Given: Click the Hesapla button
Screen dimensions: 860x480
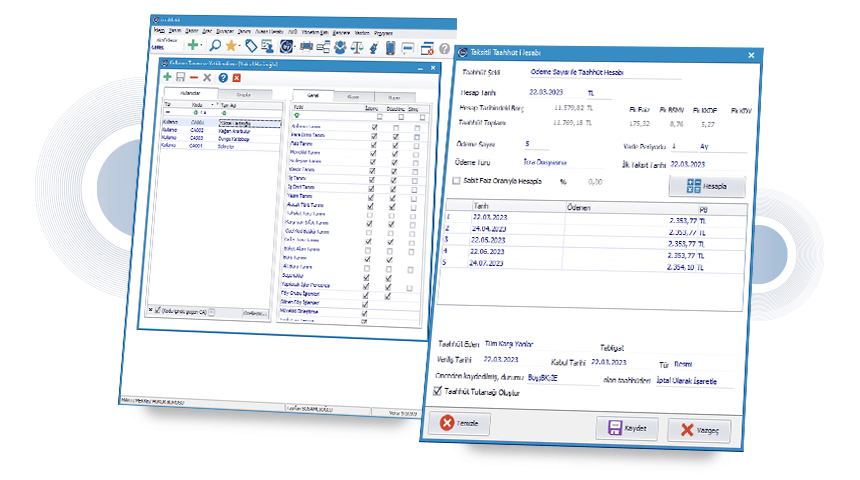Looking at the screenshot, I should point(707,187).
